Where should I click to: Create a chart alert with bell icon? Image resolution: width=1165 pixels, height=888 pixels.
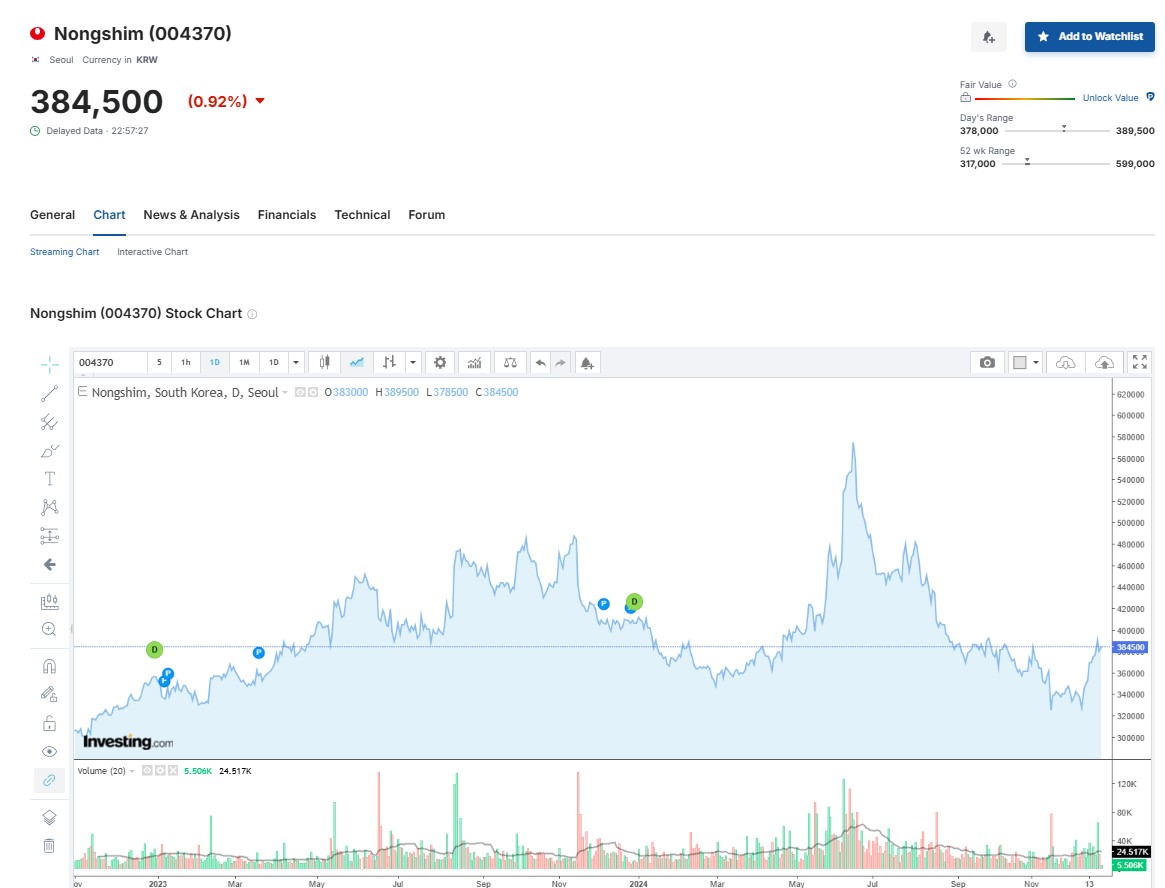pyautogui.click(x=587, y=363)
